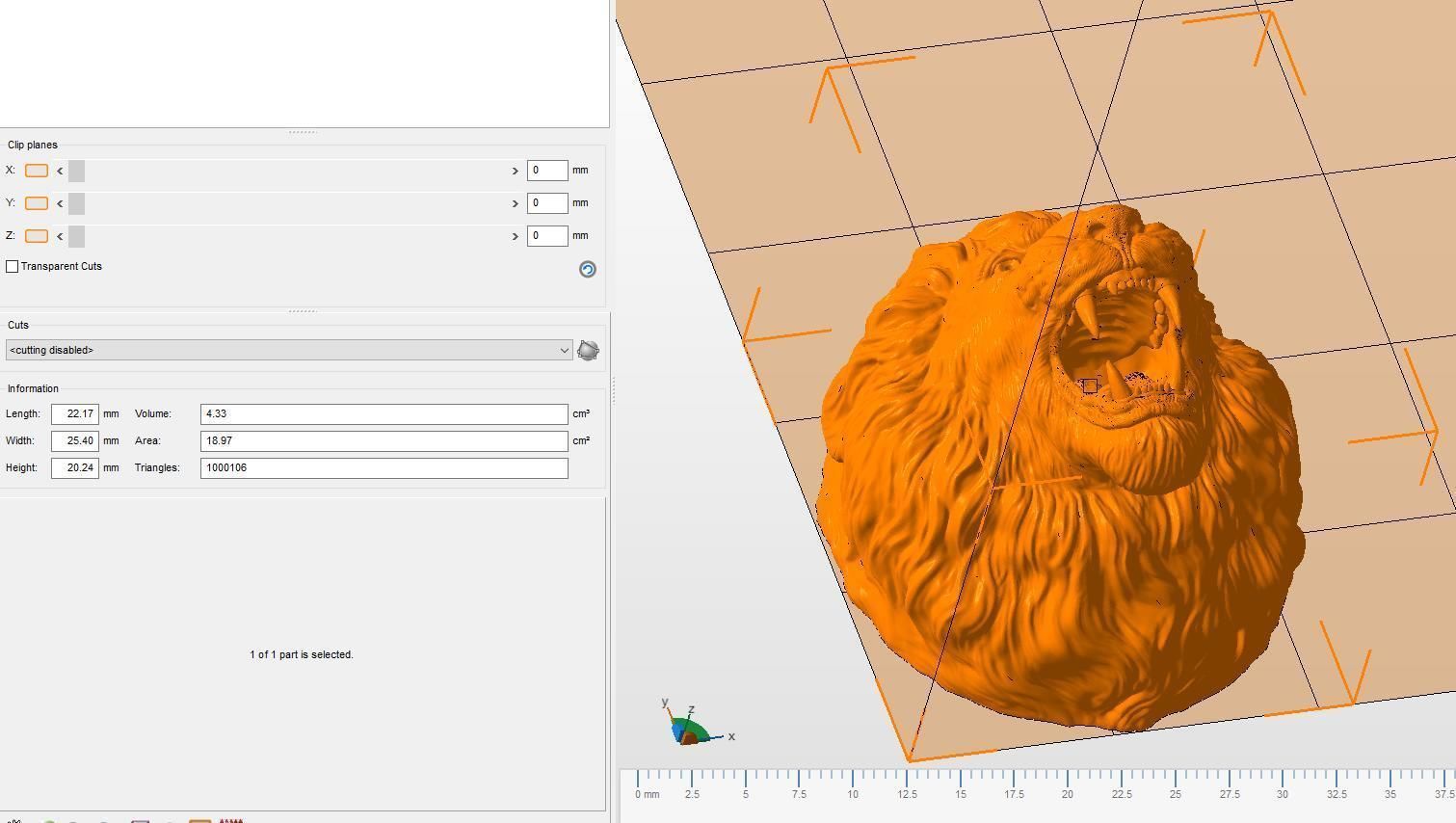This screenshot has height=823, width=1456.
Task: Click the Area field showing 18.97
Action: [384, 440]
